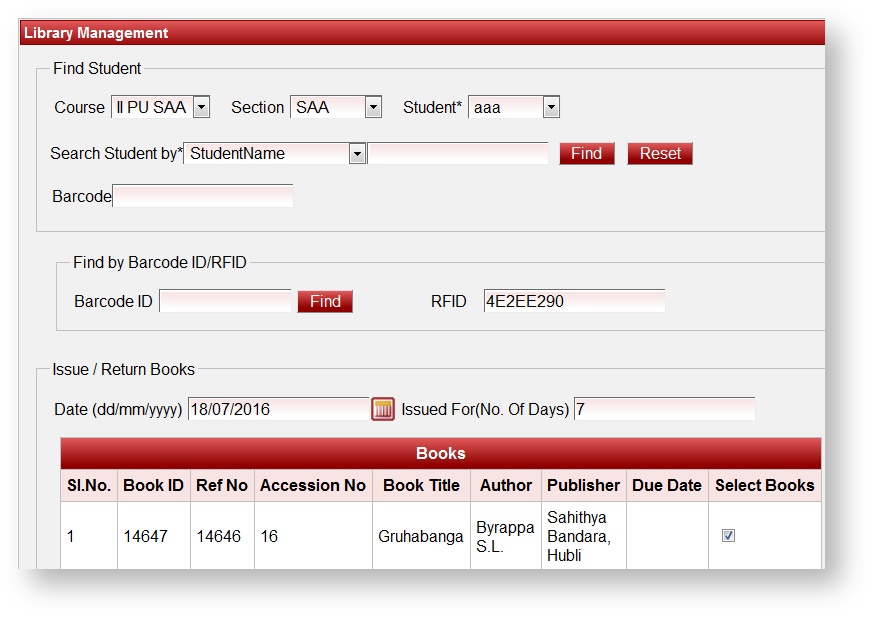Screen dimensions: 873x617
Task: Focus the student search text field
Action: click(458, 154)
